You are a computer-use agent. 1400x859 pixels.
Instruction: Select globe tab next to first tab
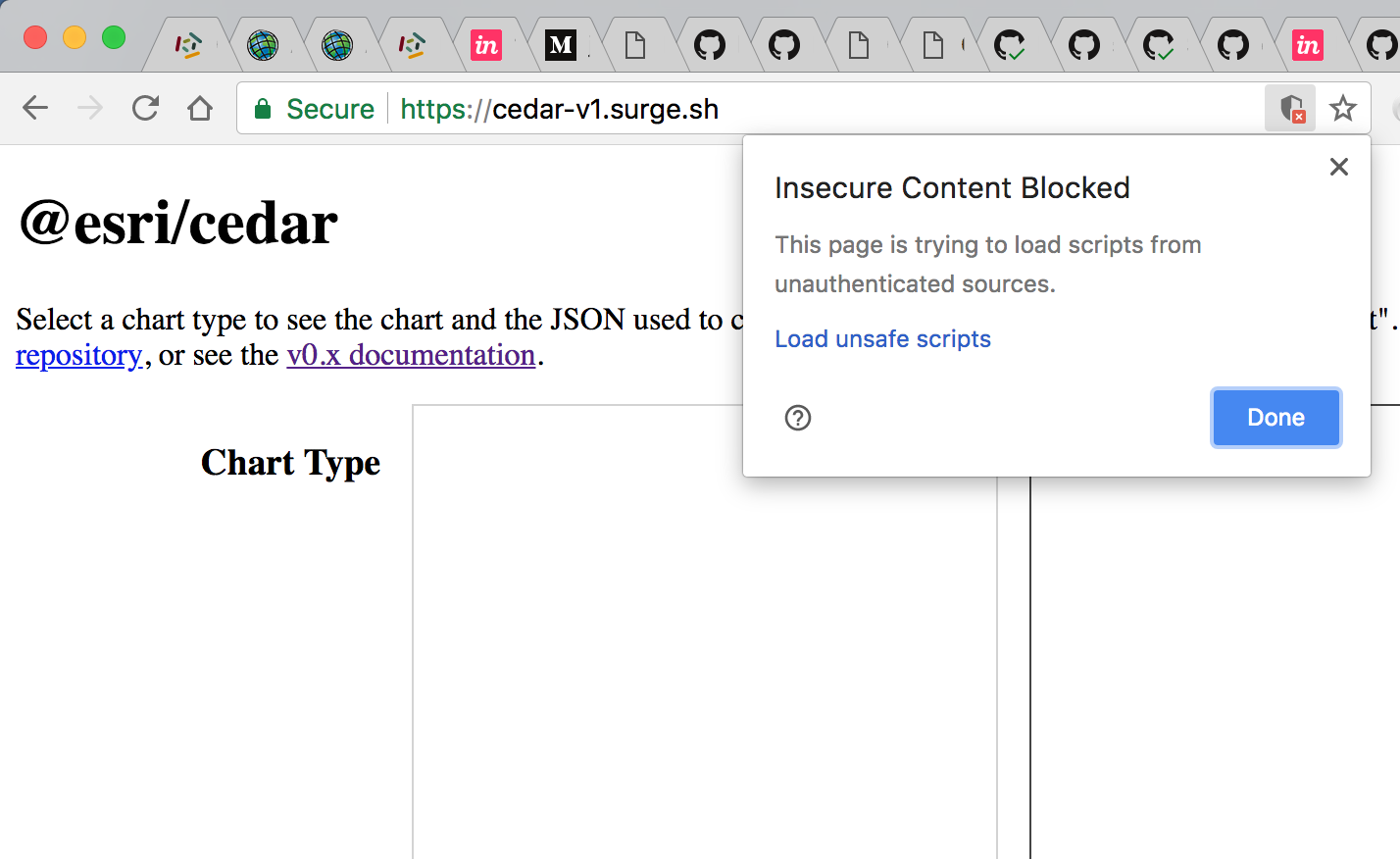click(263, 45)
